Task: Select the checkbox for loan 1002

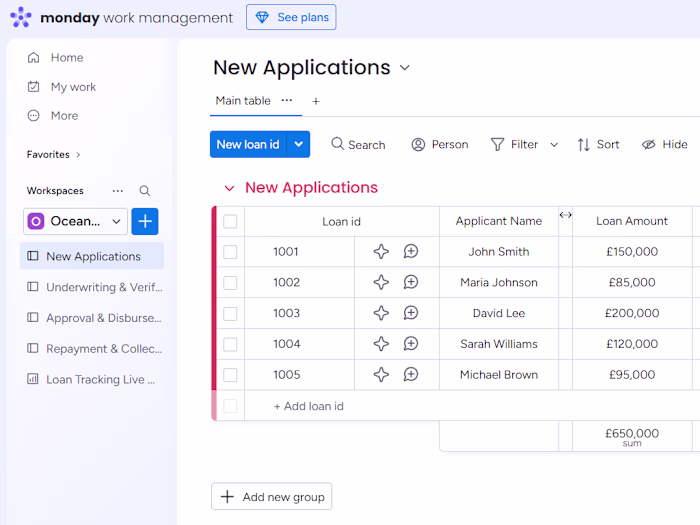Action: tap(230, 283)
